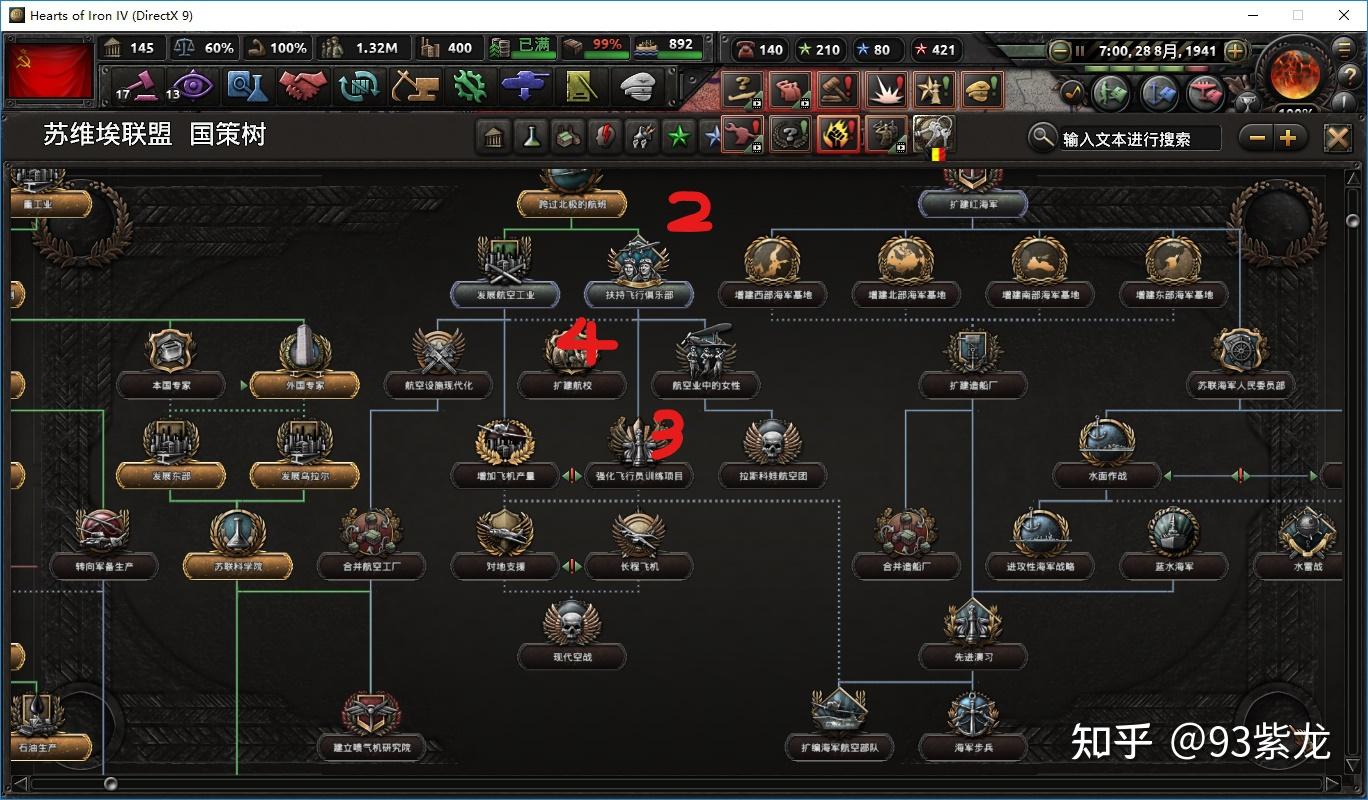Increase game speed with plus button
The image size is (1368, 800).
coord(1236,50)
